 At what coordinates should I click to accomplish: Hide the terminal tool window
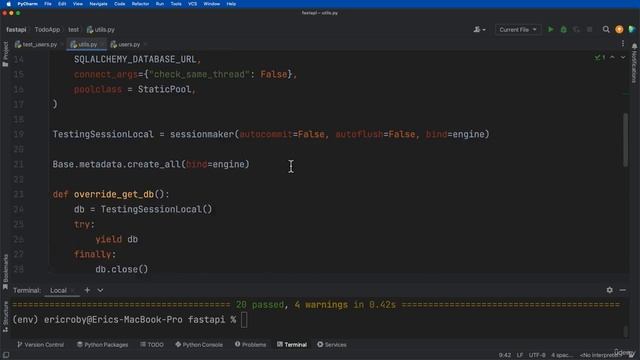click(622, 290)
